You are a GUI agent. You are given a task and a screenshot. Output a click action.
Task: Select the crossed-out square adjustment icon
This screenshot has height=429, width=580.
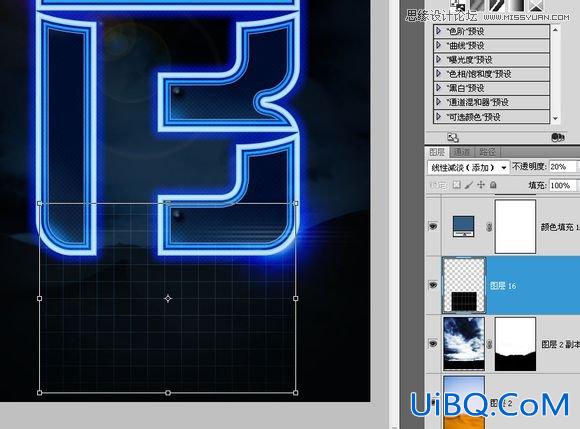536,5
